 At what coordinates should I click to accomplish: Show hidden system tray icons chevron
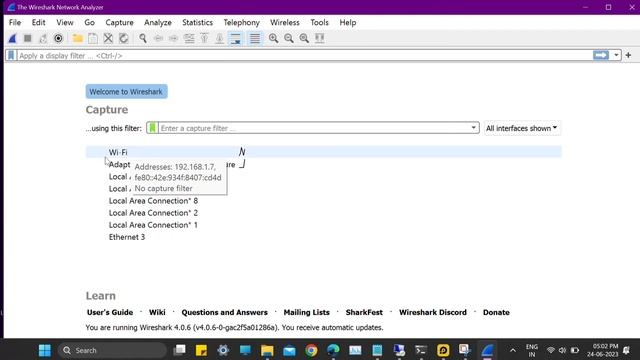(x=513, y=350)
